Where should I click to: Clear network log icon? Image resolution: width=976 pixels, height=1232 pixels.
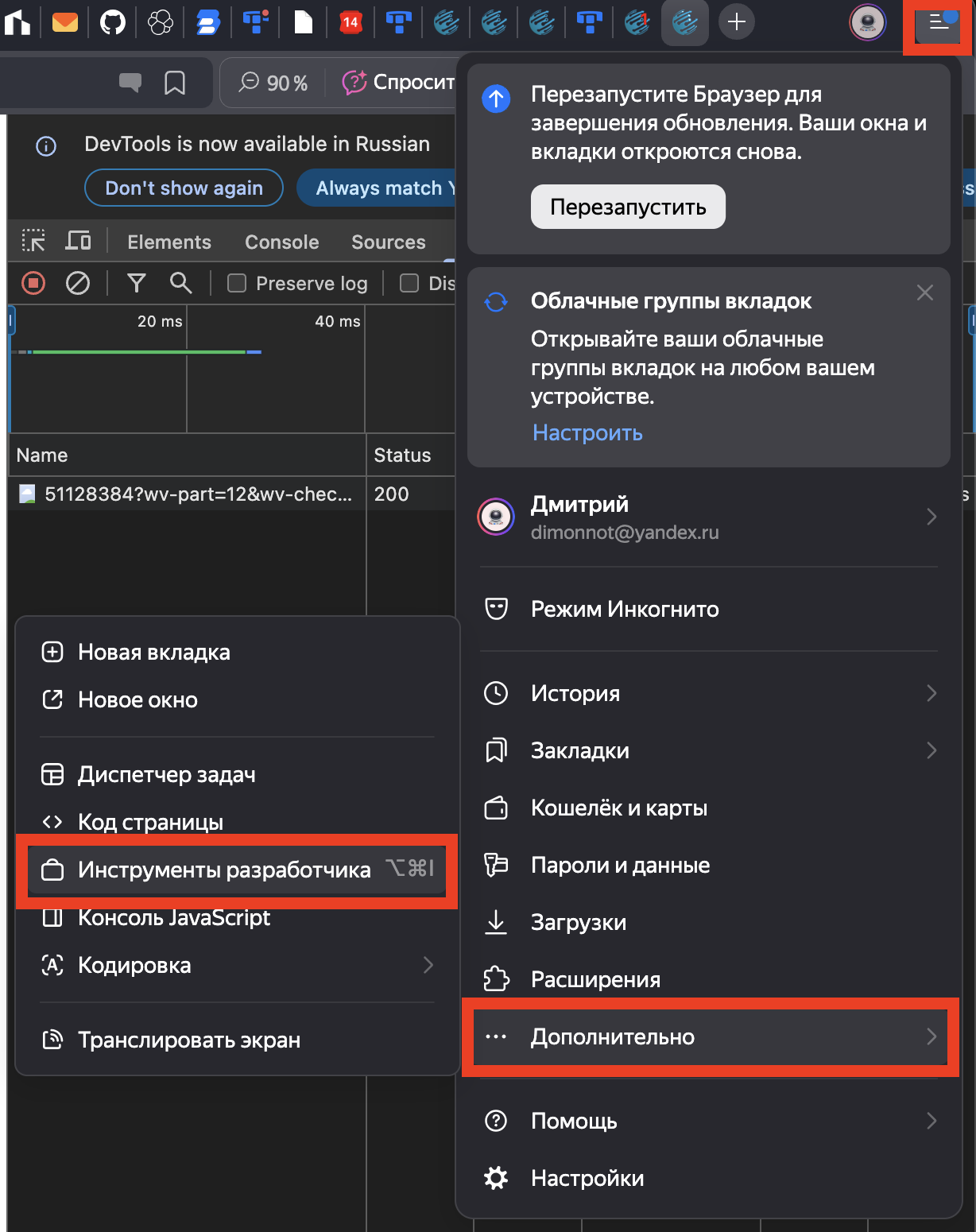[x=78, y=283]
